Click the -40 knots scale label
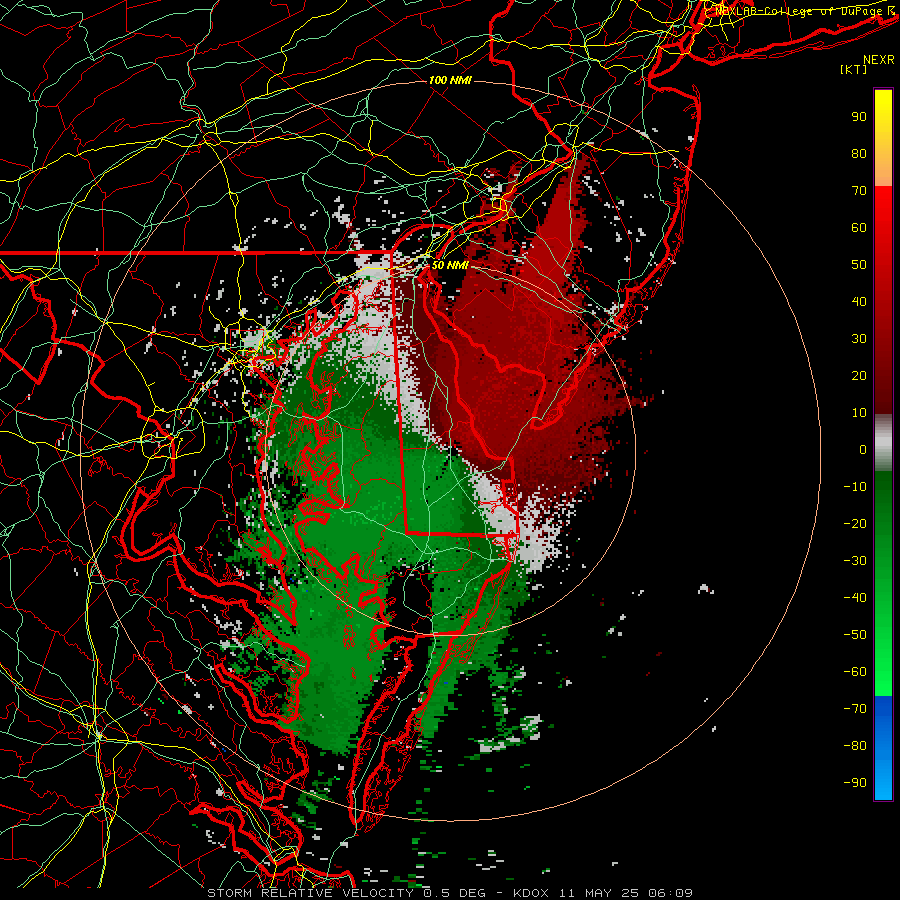The height and width of the screenshot is (900, 900). pos(855,598)
